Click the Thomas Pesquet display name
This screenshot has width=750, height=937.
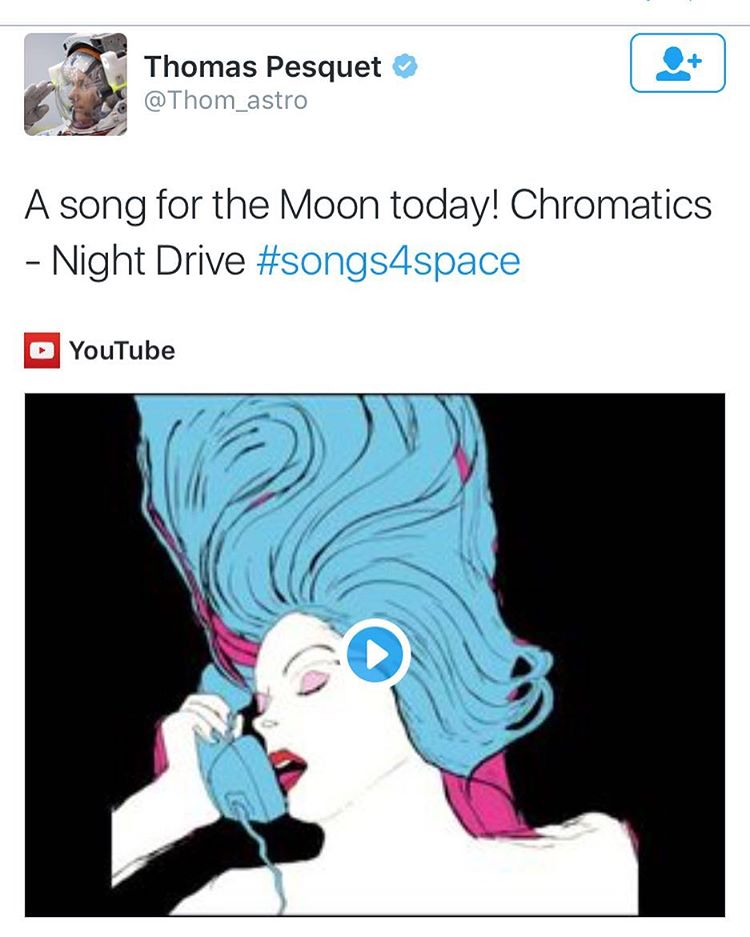coord(263,67)
